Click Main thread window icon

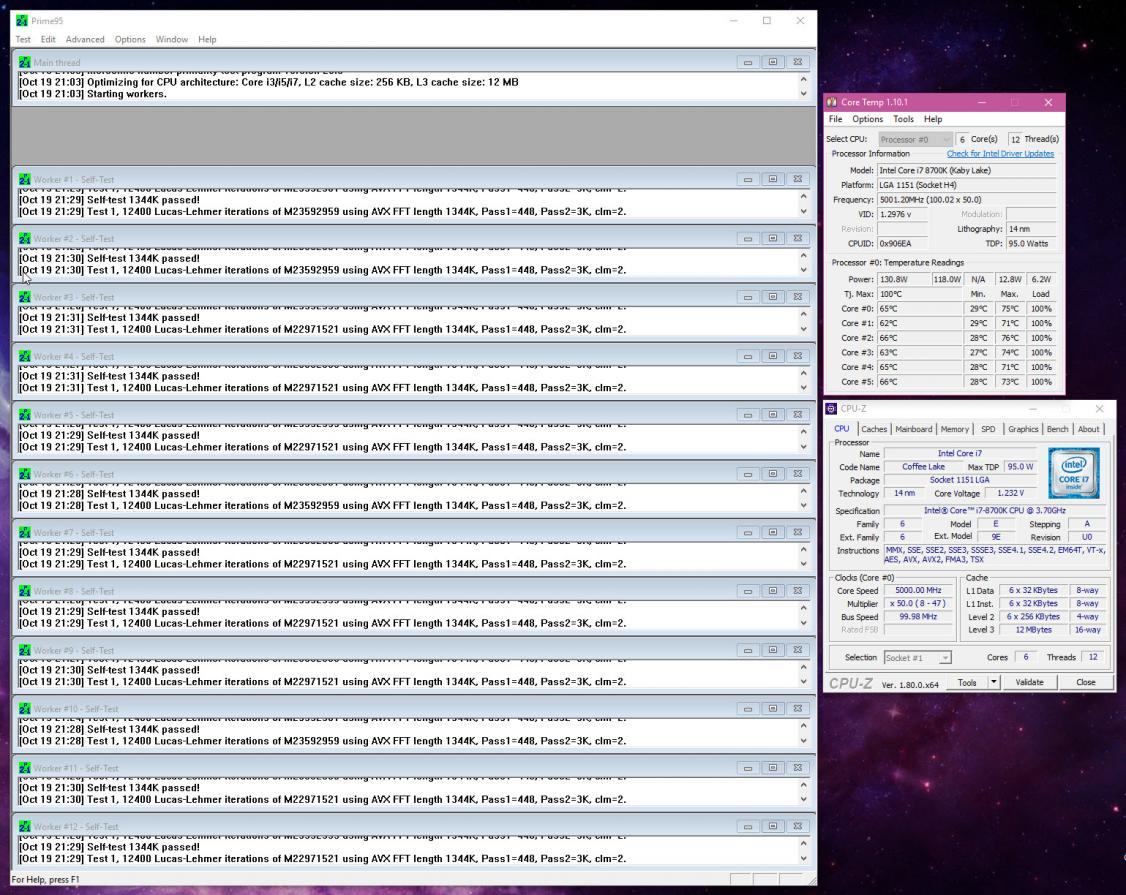pyautogui.click(x=25, y=62)
